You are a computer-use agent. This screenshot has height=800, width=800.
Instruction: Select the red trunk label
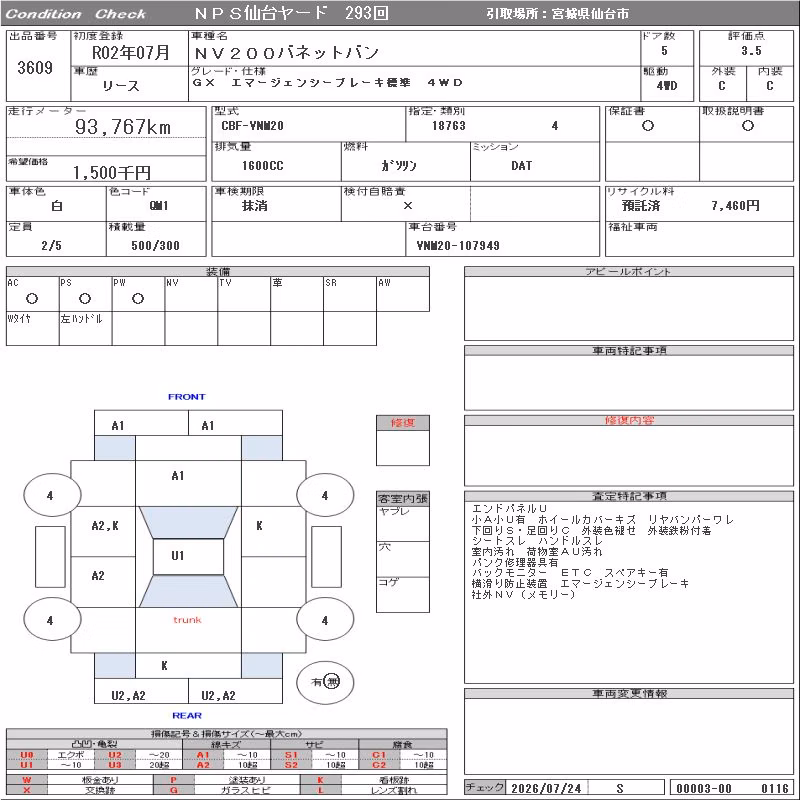pyautogui.click(x=187, y=620)
